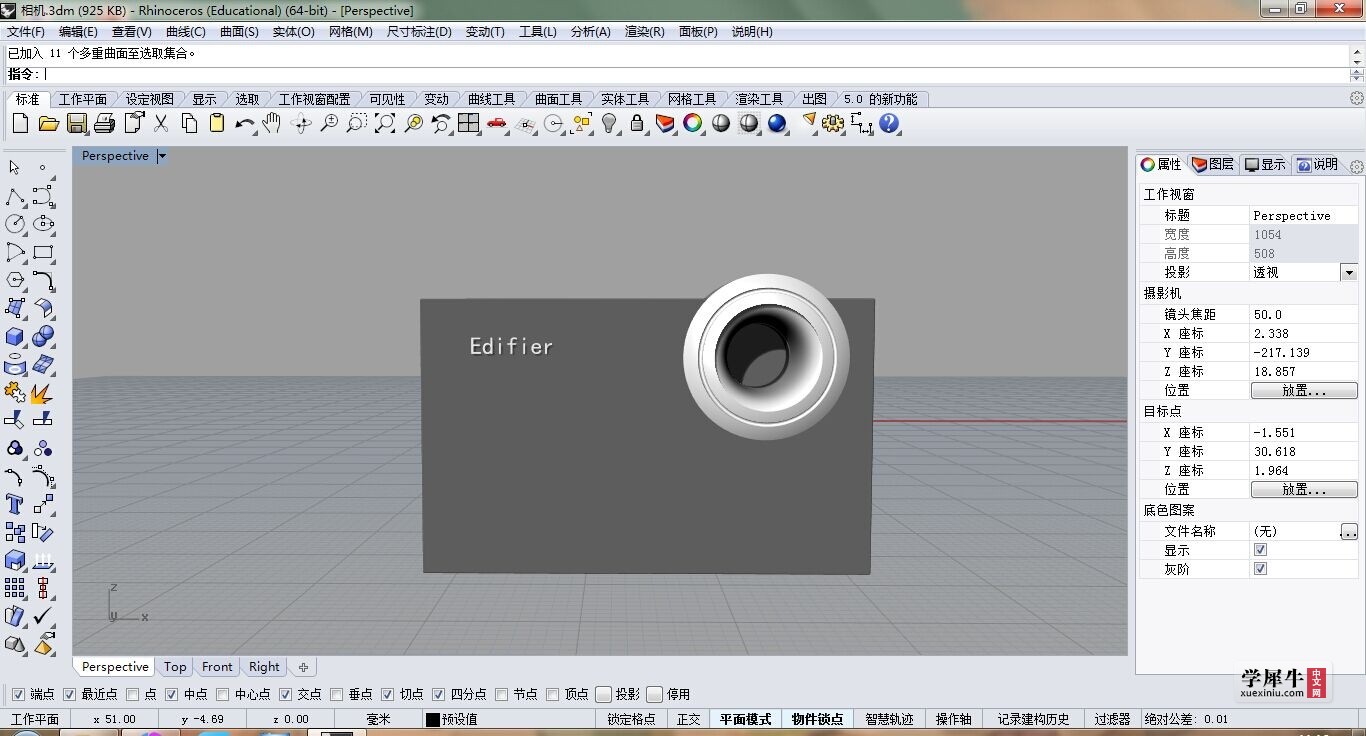
Task: Click the camera 位置 放置... button
Action: click(x=1304, y=391)
